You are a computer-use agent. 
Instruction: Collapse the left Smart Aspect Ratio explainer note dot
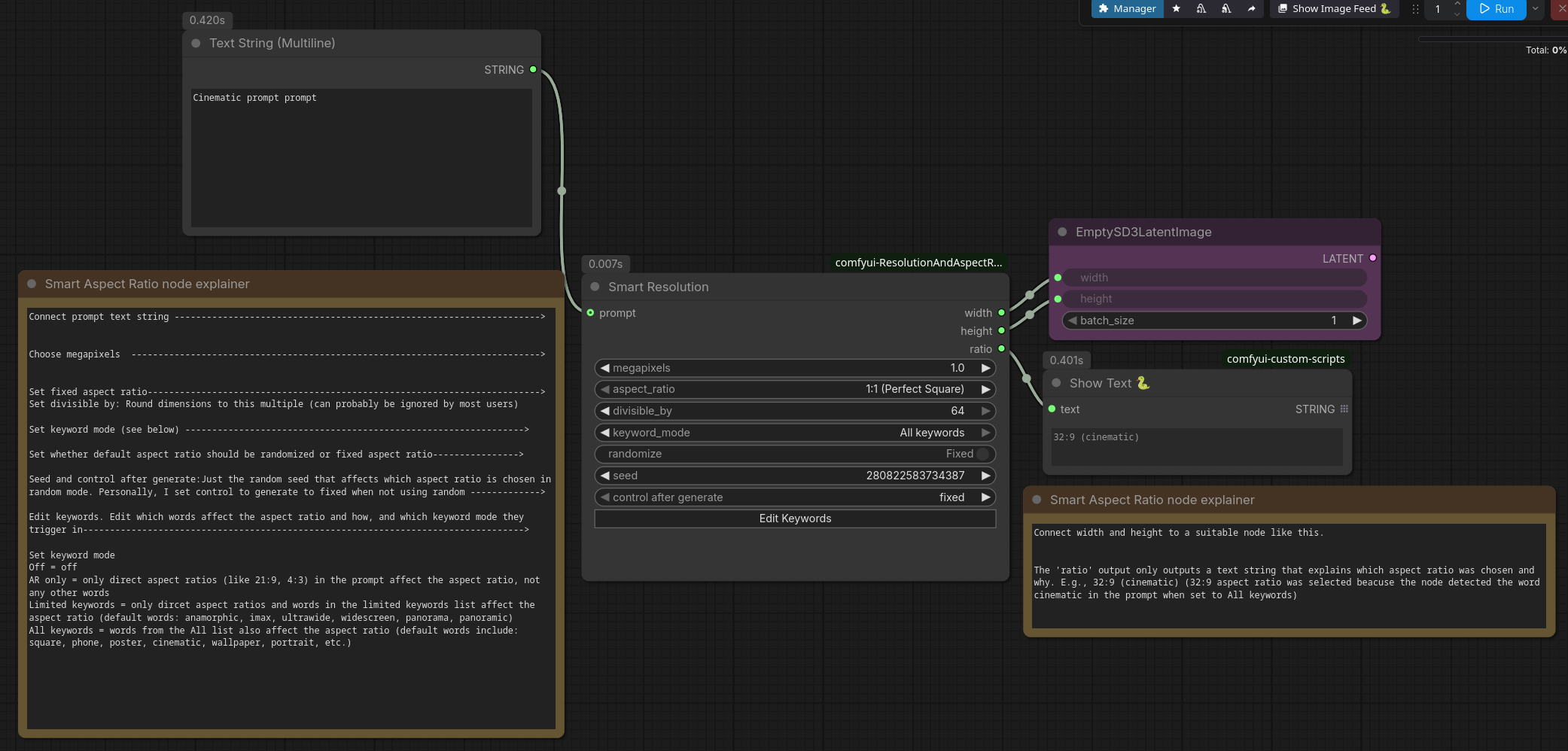pyautogui.click(x=32, y=284)
